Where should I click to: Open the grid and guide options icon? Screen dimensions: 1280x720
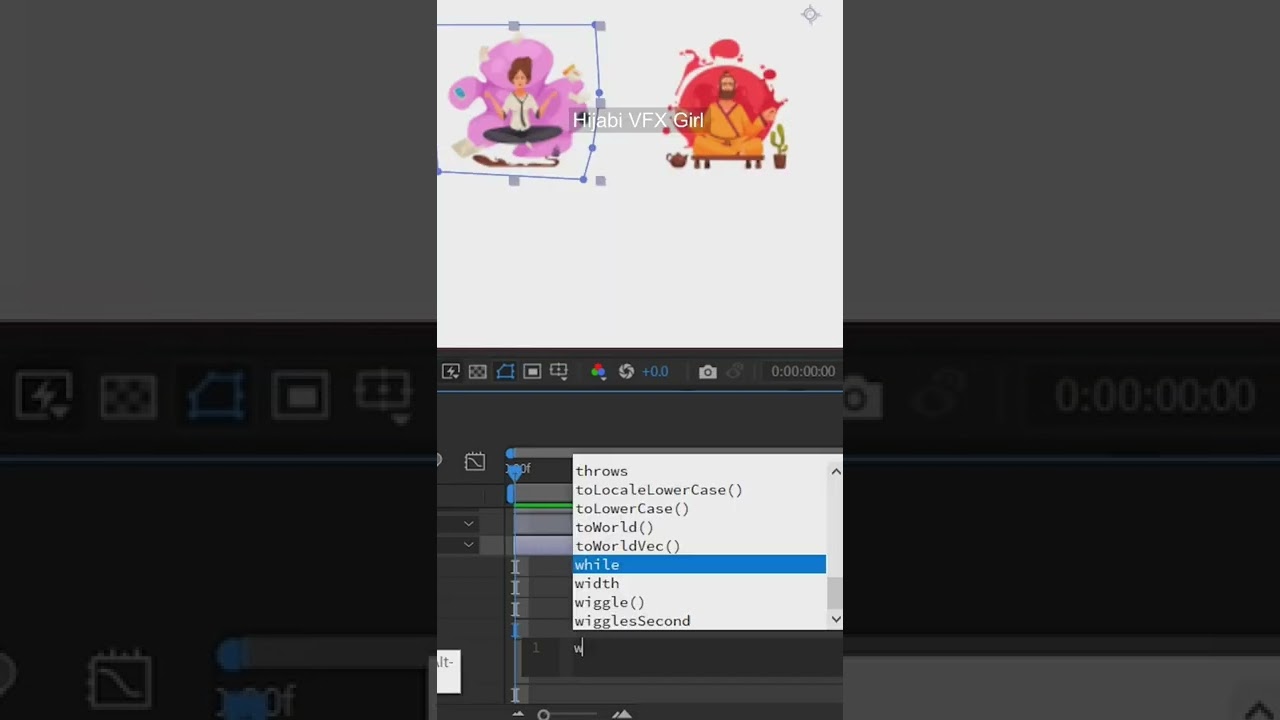559,371
